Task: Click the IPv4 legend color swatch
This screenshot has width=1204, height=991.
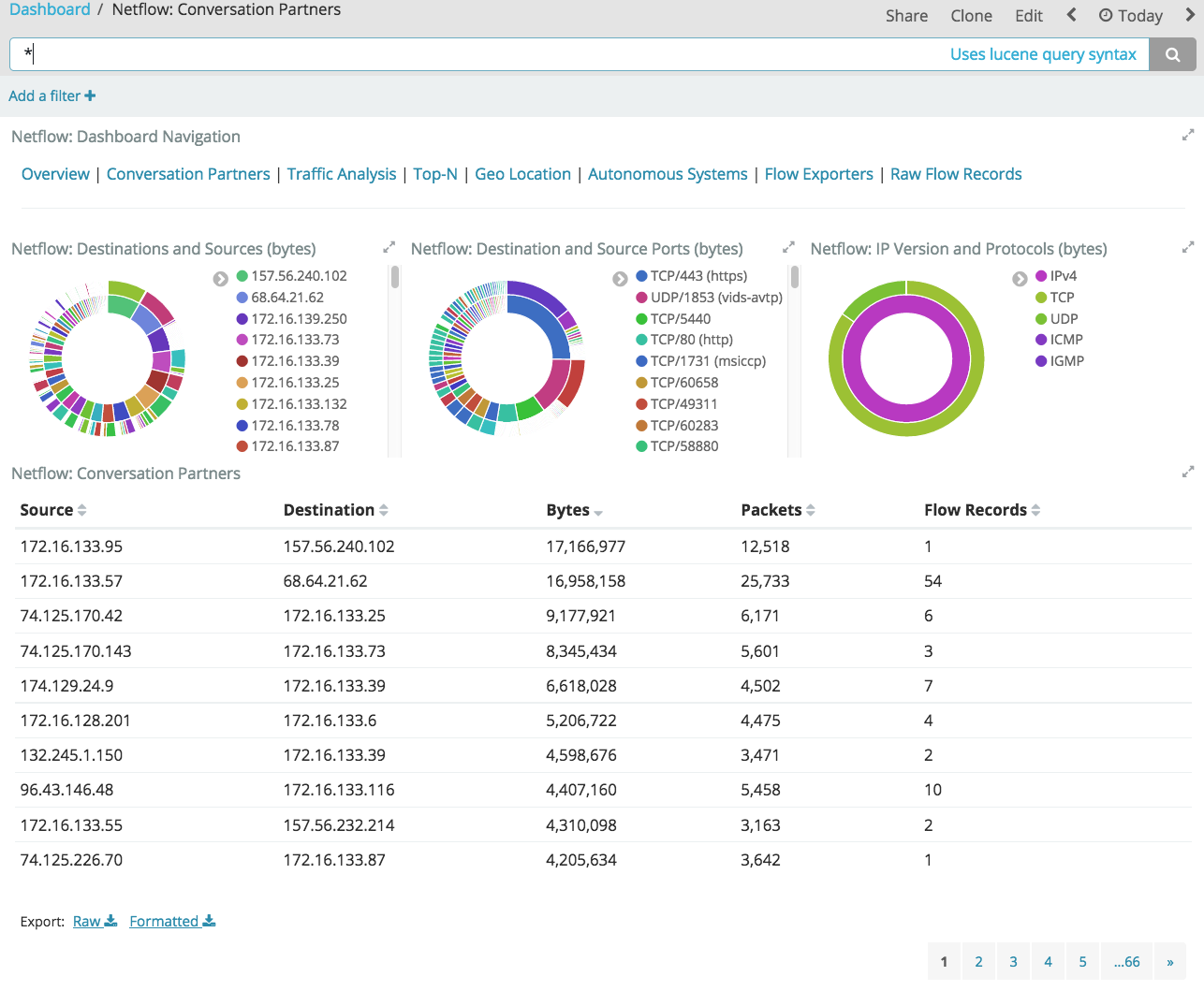Action: coord(1041,275)
